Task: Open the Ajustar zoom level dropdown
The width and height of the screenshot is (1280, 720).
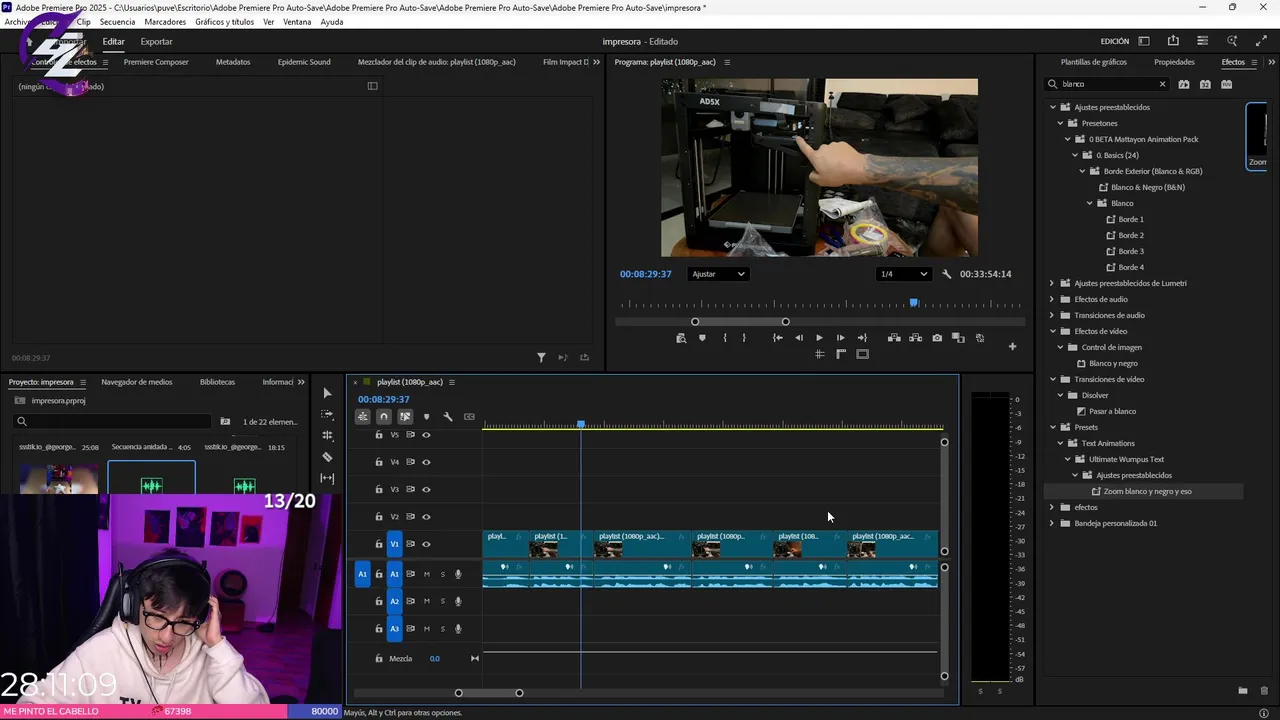Action: [718, 274]
